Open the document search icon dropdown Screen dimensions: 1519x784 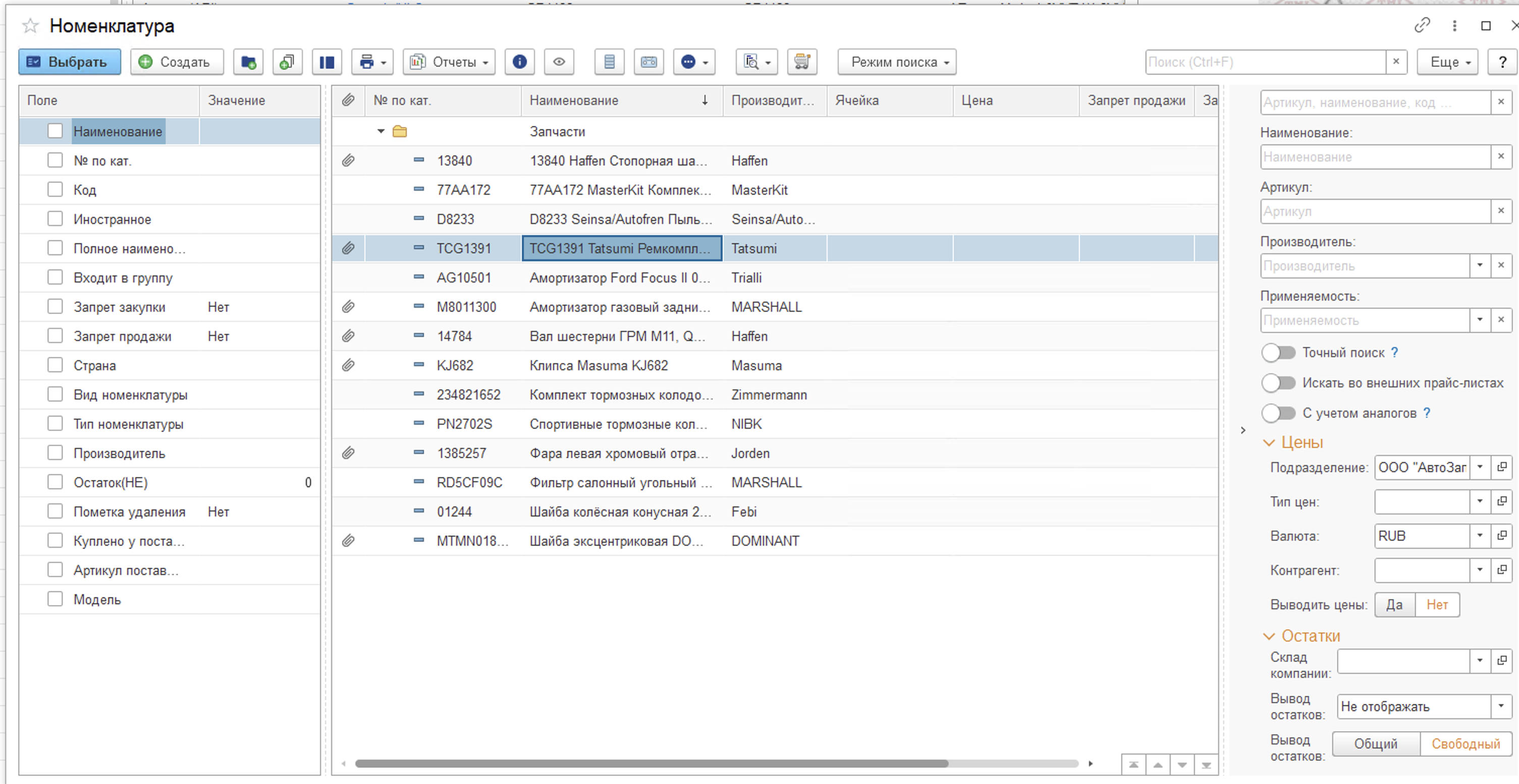pyautogui.click(x=756, y=62)
